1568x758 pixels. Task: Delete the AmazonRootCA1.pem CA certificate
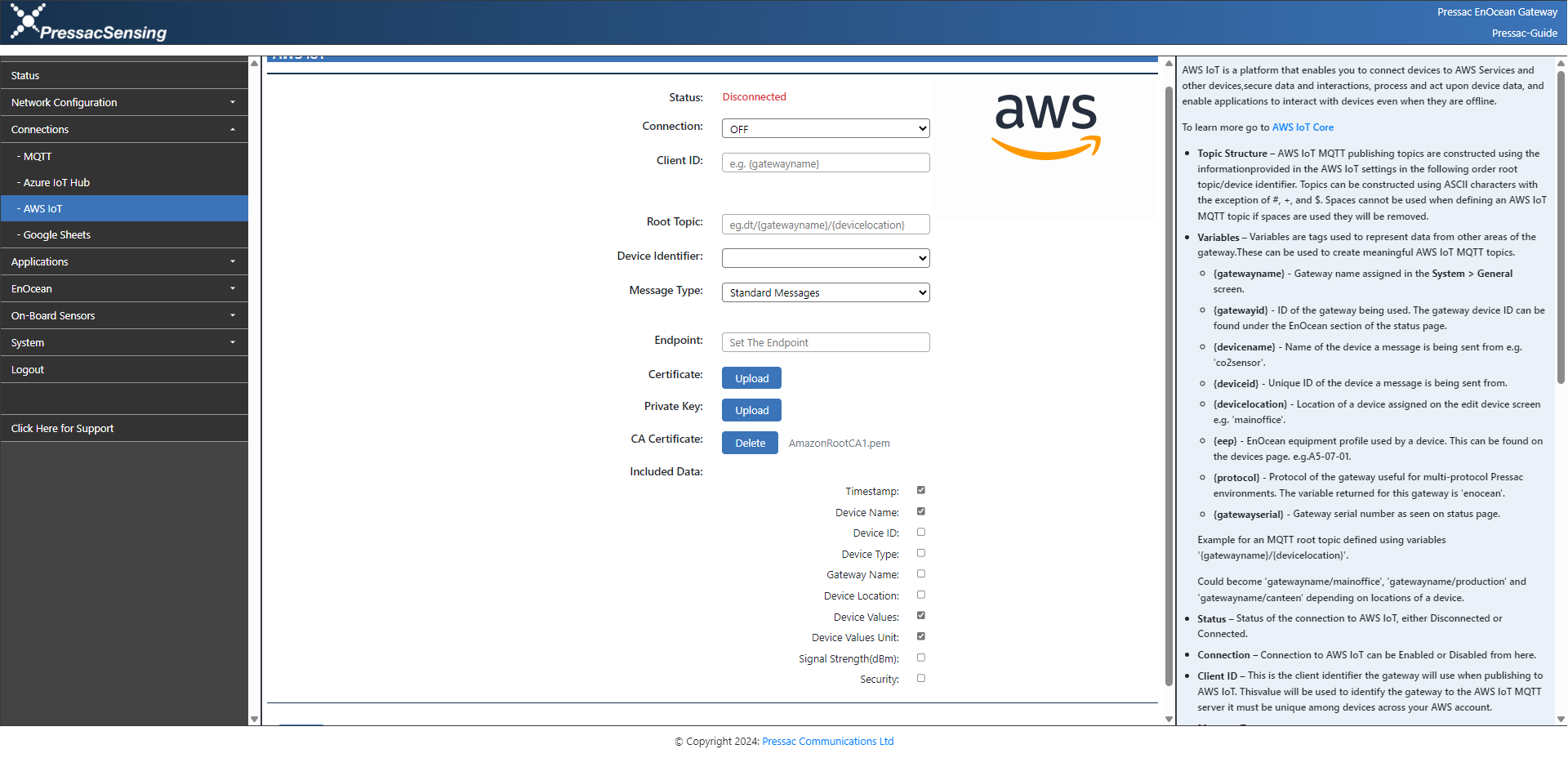749,442
